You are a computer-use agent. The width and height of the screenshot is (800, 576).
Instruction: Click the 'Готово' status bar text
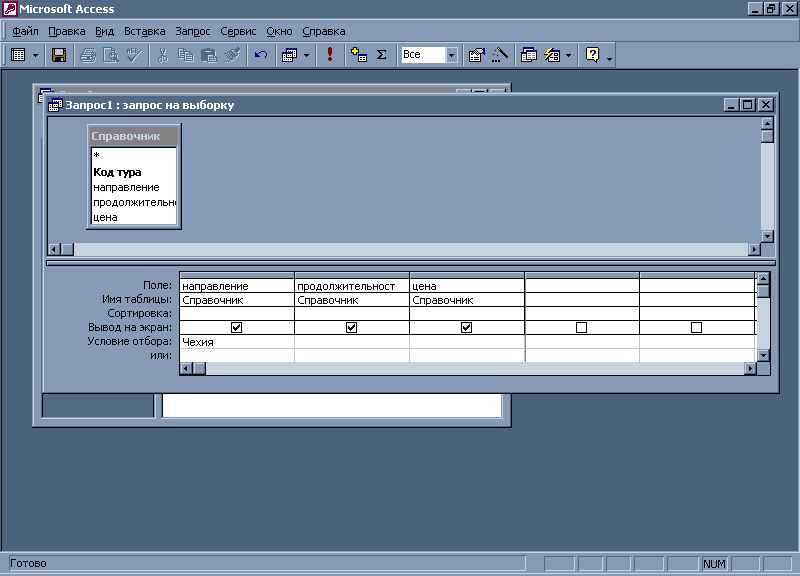(x=28, y=563)
